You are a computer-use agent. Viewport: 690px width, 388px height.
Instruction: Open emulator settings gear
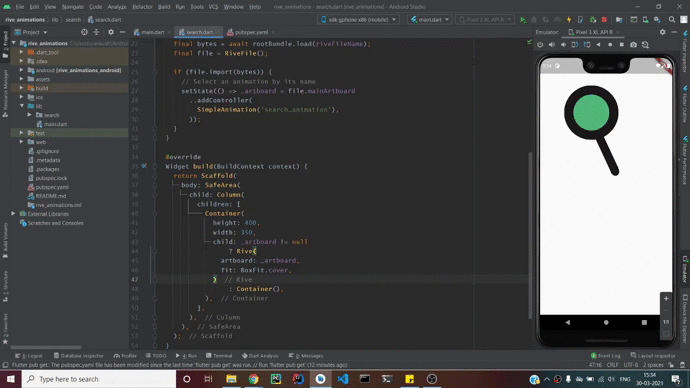[662, 32]
